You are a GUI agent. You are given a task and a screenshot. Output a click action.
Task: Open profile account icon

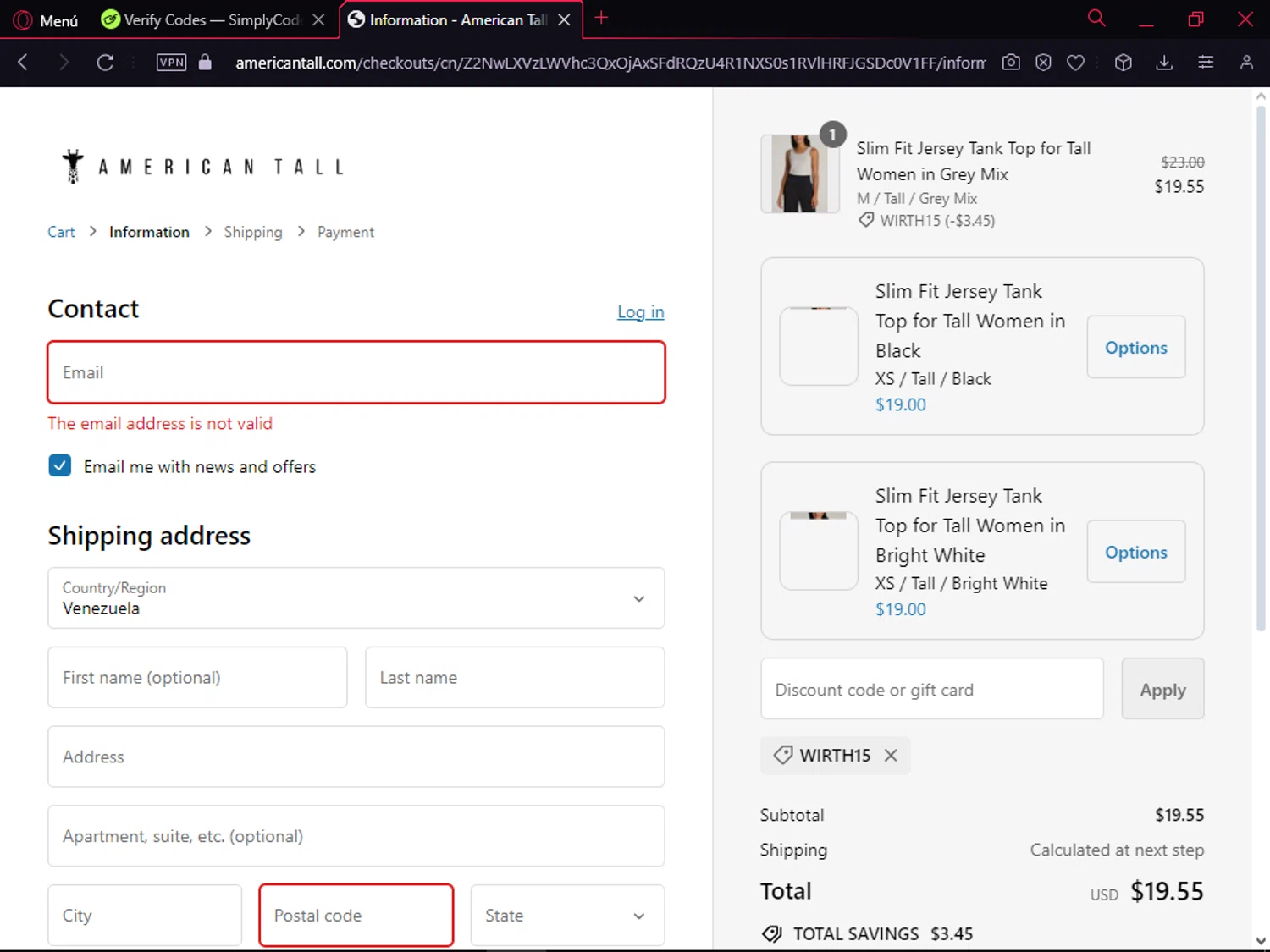[1246, 62]
